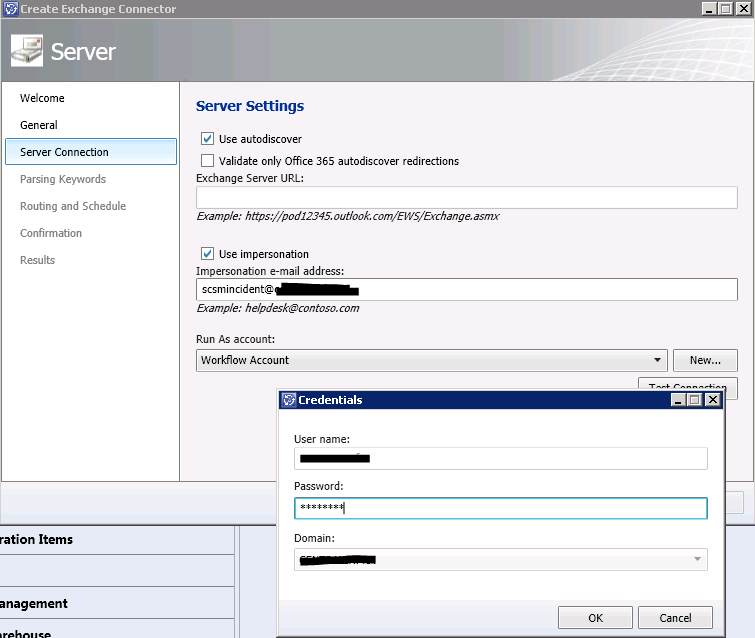Maximize the Credentials dialog window
The width and height of the screenshot is (755, 638).
tap(695, 400)
